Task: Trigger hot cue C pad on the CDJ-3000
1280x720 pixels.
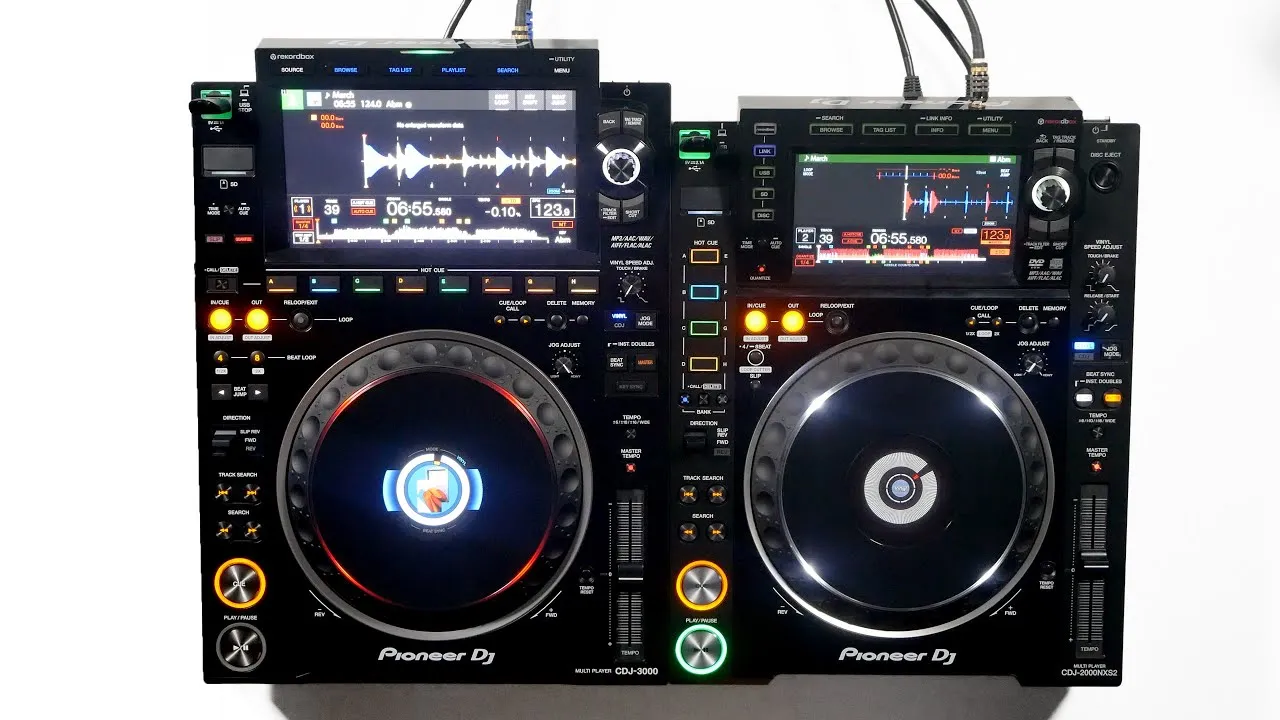Action: pyautogui.click(x=368, y=284)
